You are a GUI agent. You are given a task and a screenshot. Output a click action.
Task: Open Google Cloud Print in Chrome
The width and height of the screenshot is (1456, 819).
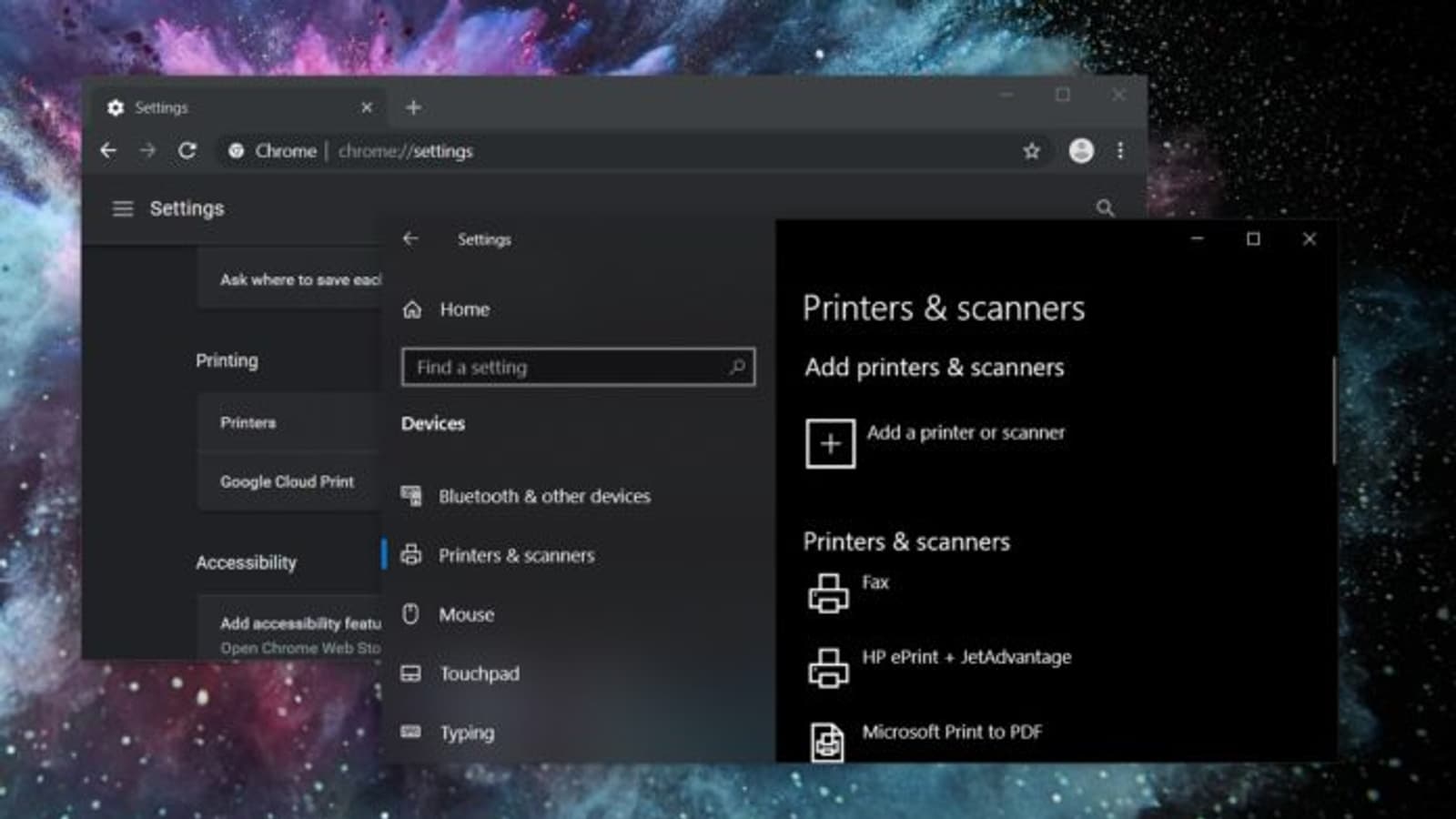[x=288, y=481]
